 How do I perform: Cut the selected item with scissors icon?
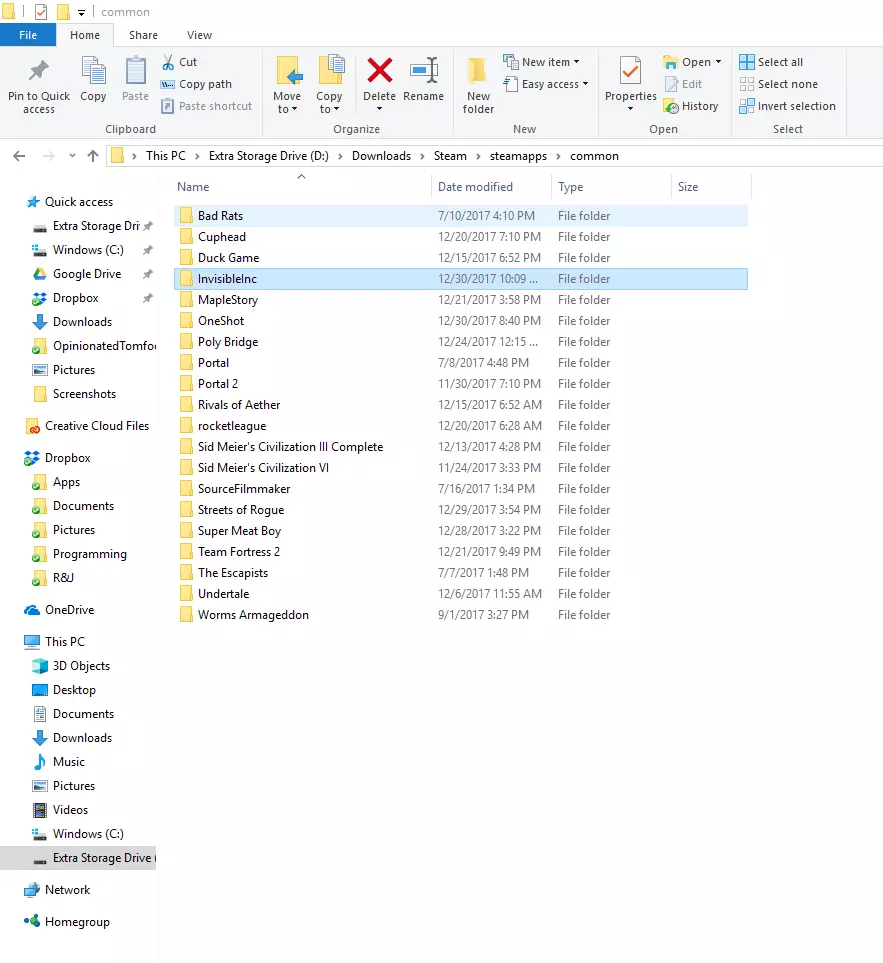168,62
